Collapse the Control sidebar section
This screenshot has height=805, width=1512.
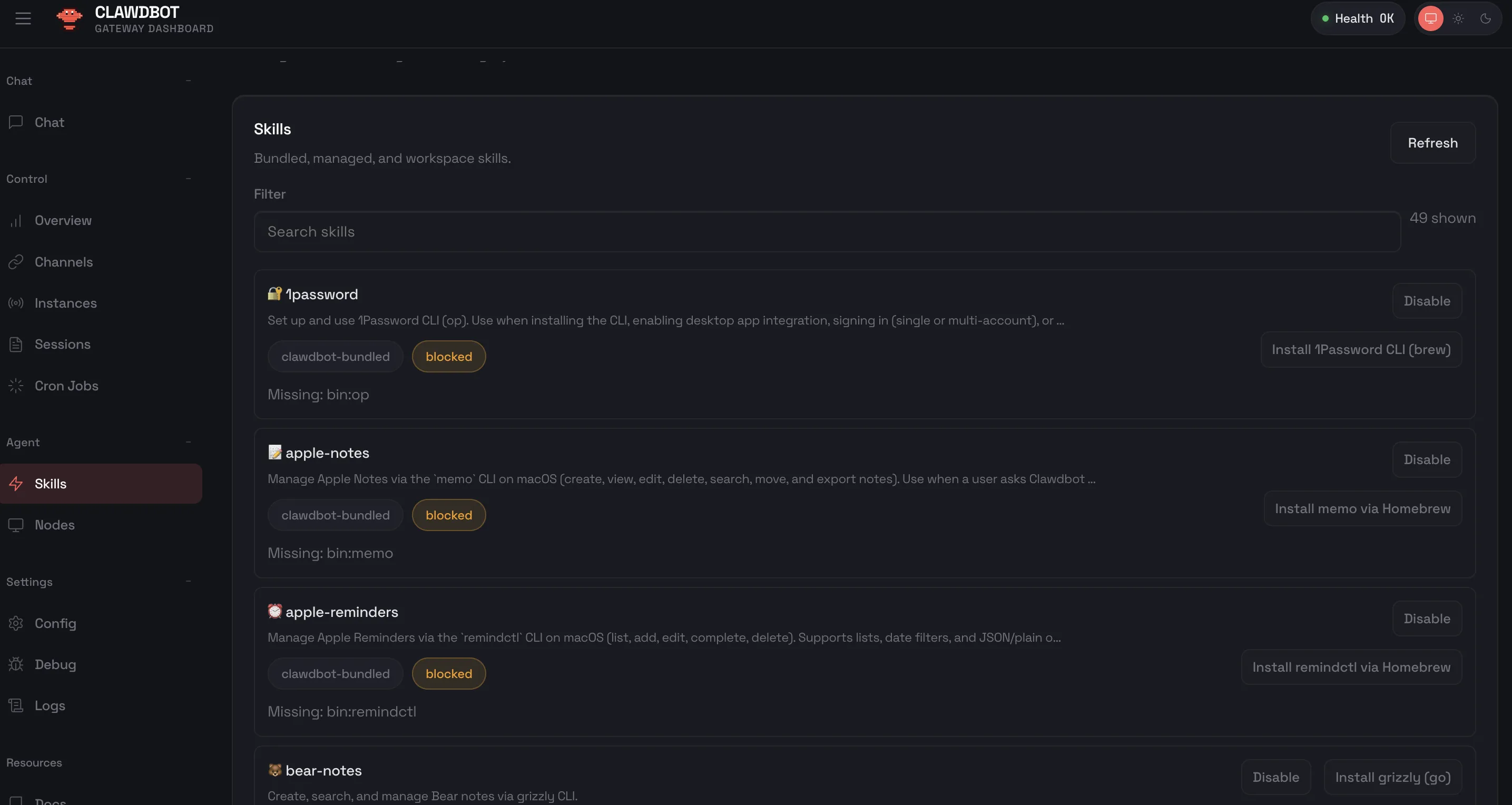[x=188, y=179]
